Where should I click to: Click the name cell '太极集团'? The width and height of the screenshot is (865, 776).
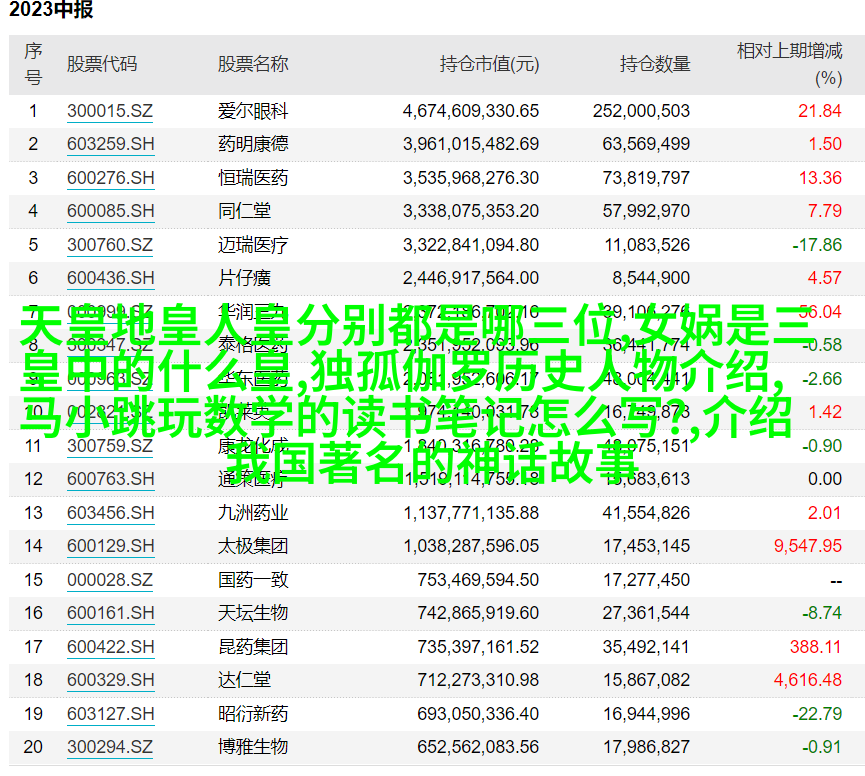pyautogui.click(x=253, y=546)
